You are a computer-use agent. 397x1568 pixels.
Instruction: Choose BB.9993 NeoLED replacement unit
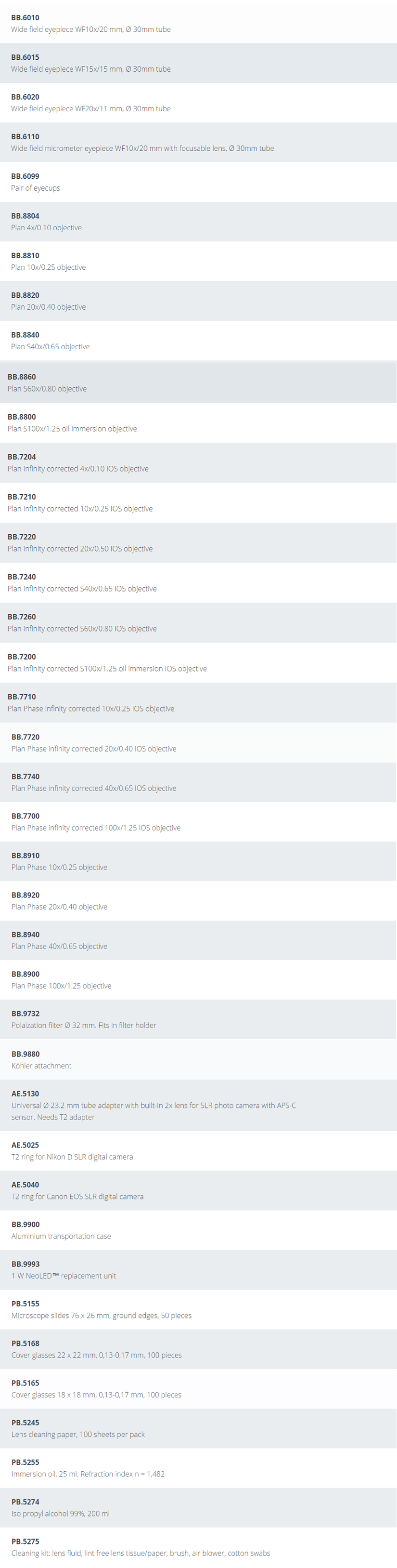(x=198, y=1270)
